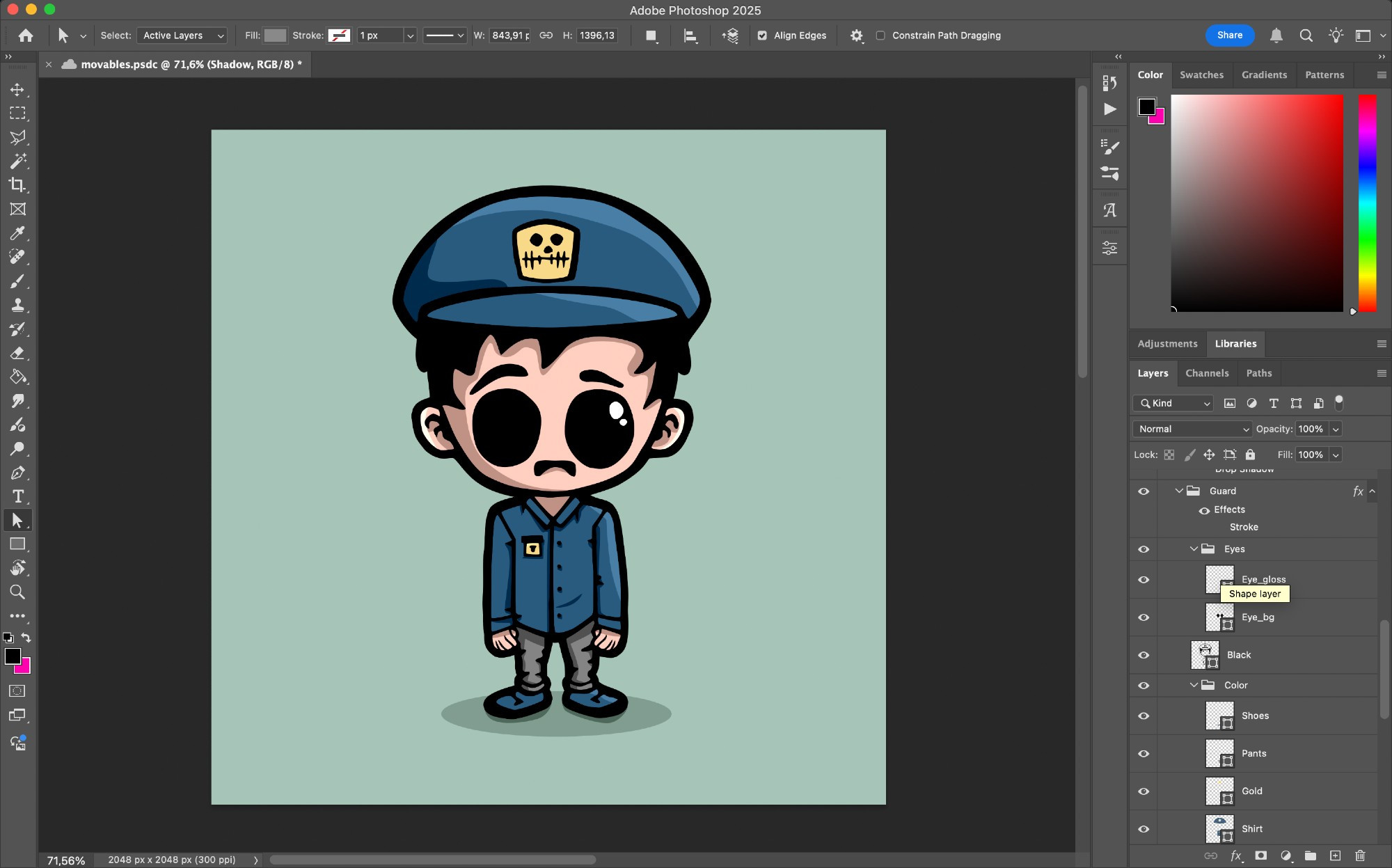Select the Crop tool

point(17,185)
